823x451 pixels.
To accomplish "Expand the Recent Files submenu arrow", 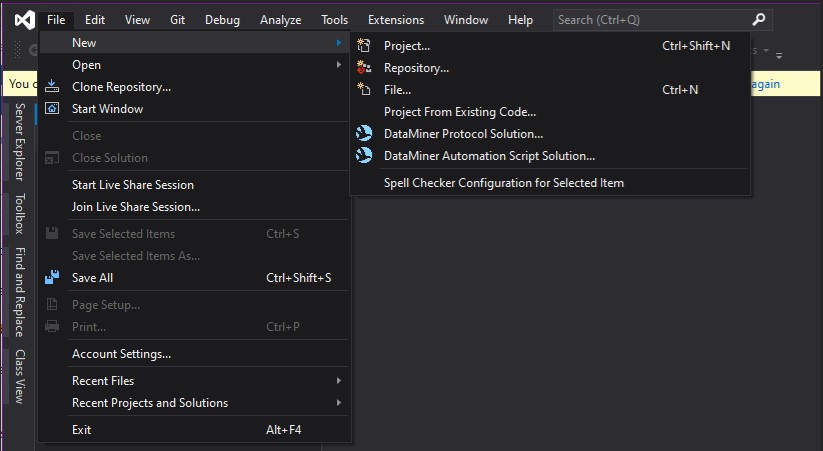I will tap(339, 381).
